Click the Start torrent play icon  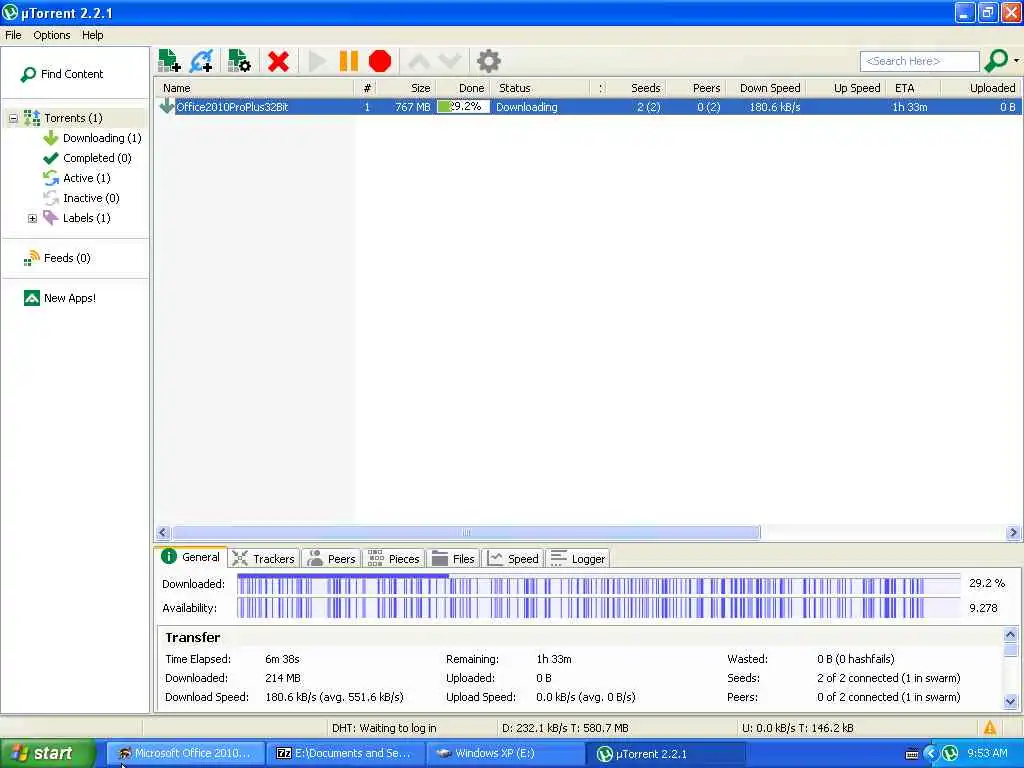(x=317, y=61)
